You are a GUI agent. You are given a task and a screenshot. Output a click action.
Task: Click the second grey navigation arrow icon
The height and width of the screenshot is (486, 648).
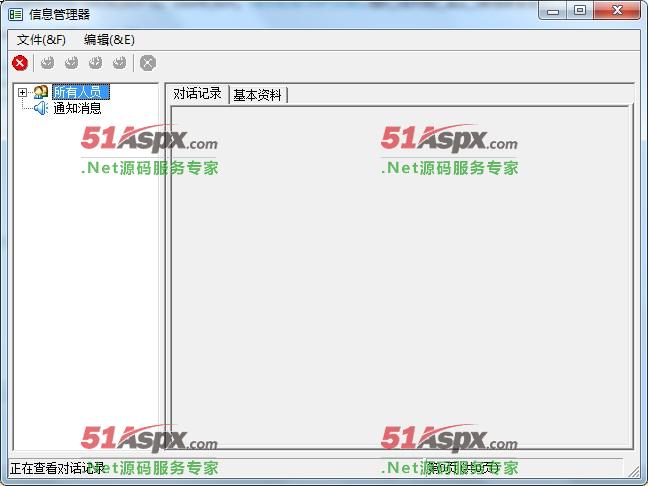[71, 63]
